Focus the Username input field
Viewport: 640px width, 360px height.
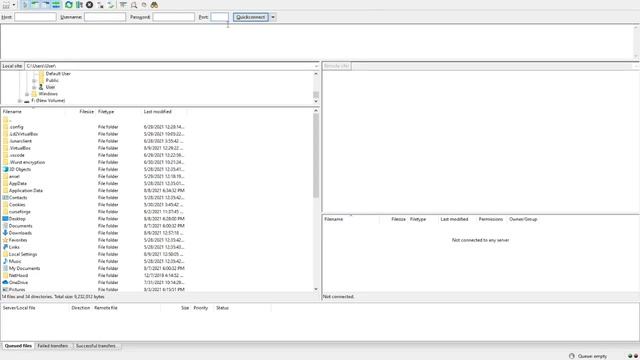point(105,17)
